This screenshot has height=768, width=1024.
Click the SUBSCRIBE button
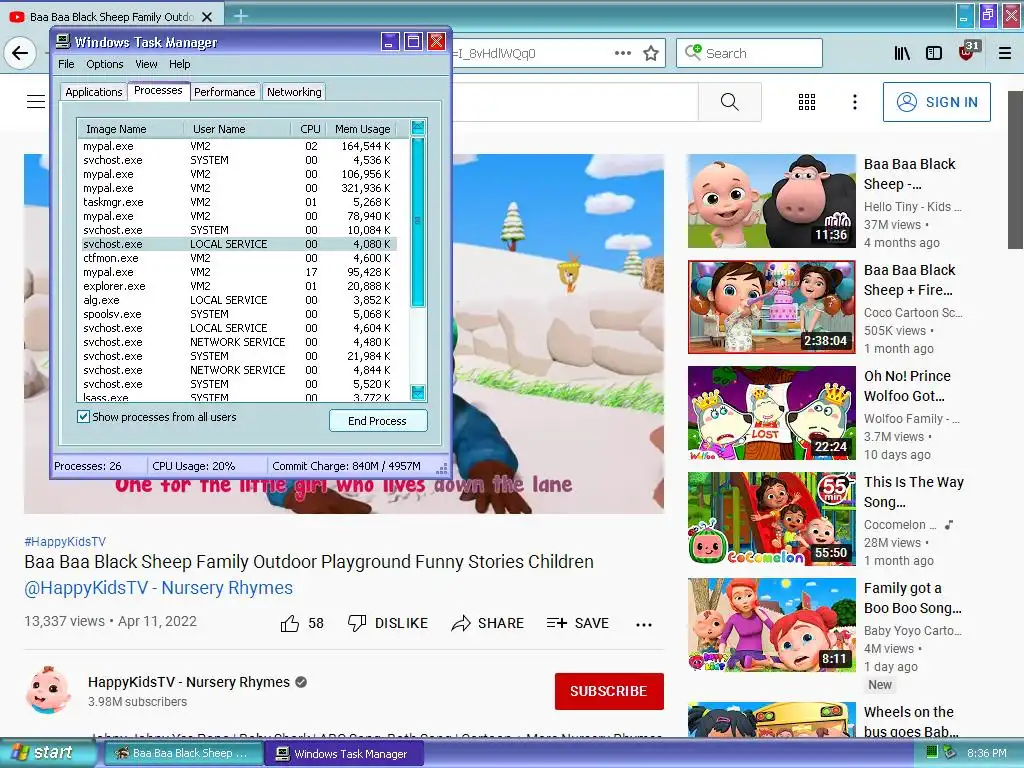pyautogui.click(x=609, y=691)
